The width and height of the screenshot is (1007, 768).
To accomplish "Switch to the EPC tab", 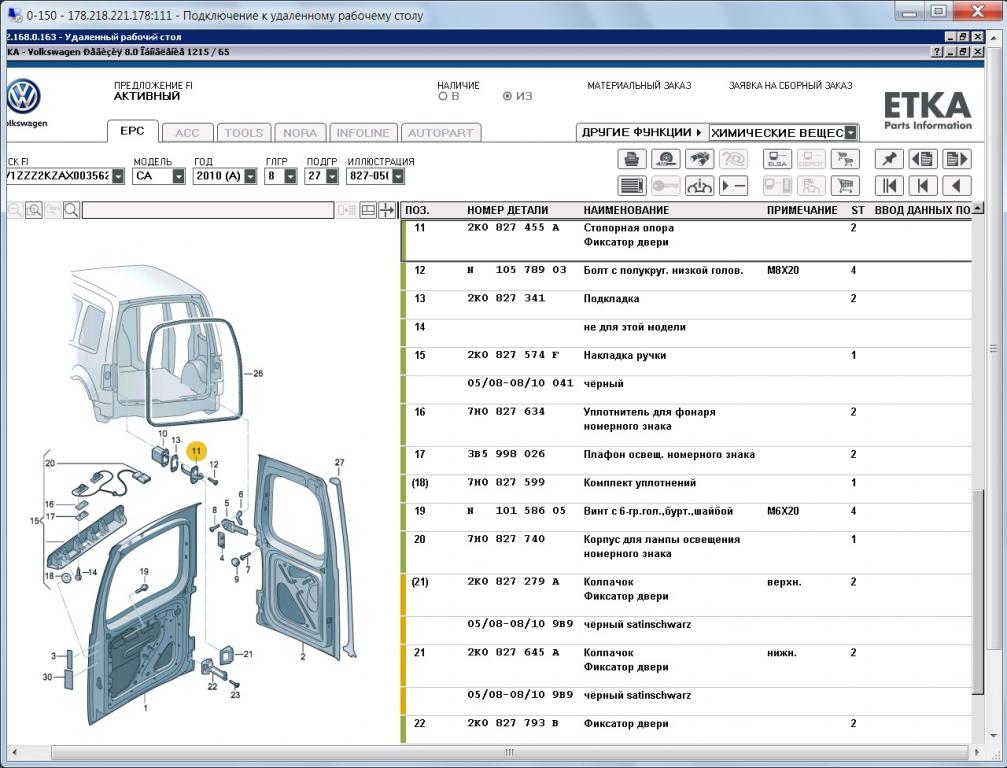I will (132, 131).
